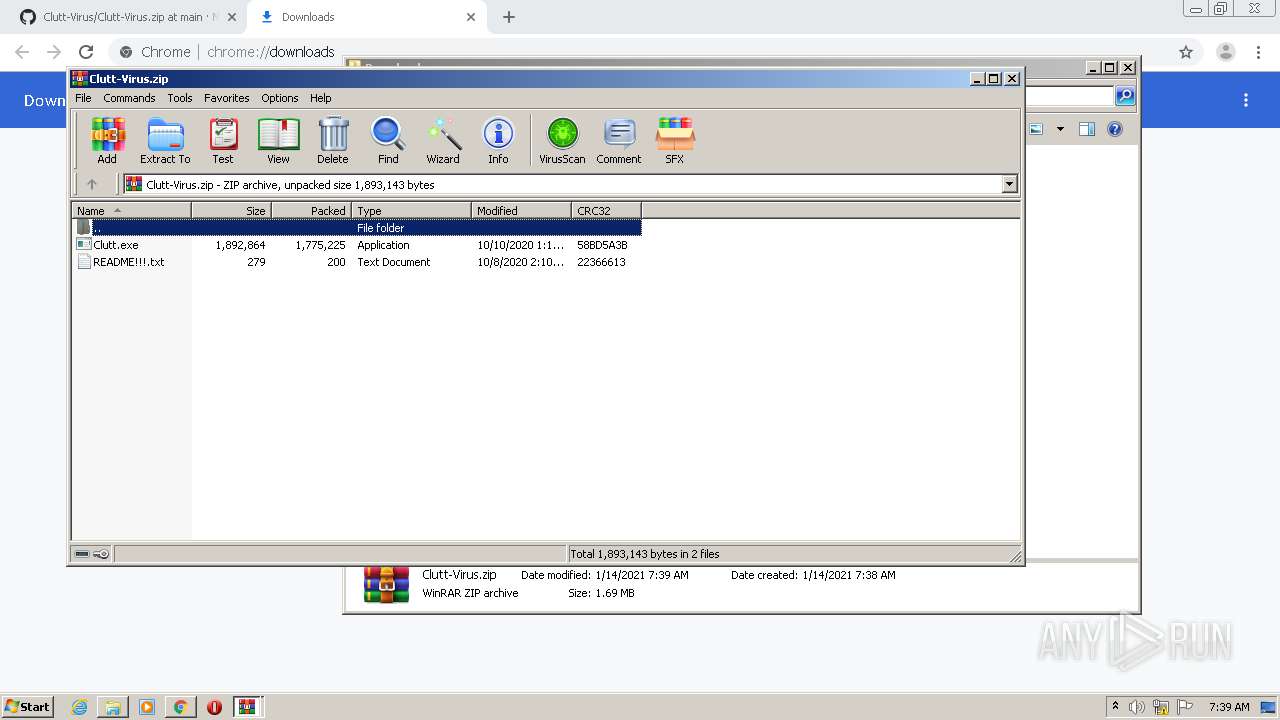
Task: Open Explorer help question mark icon
Action: pyautogui.click(x=1115, y=129)
